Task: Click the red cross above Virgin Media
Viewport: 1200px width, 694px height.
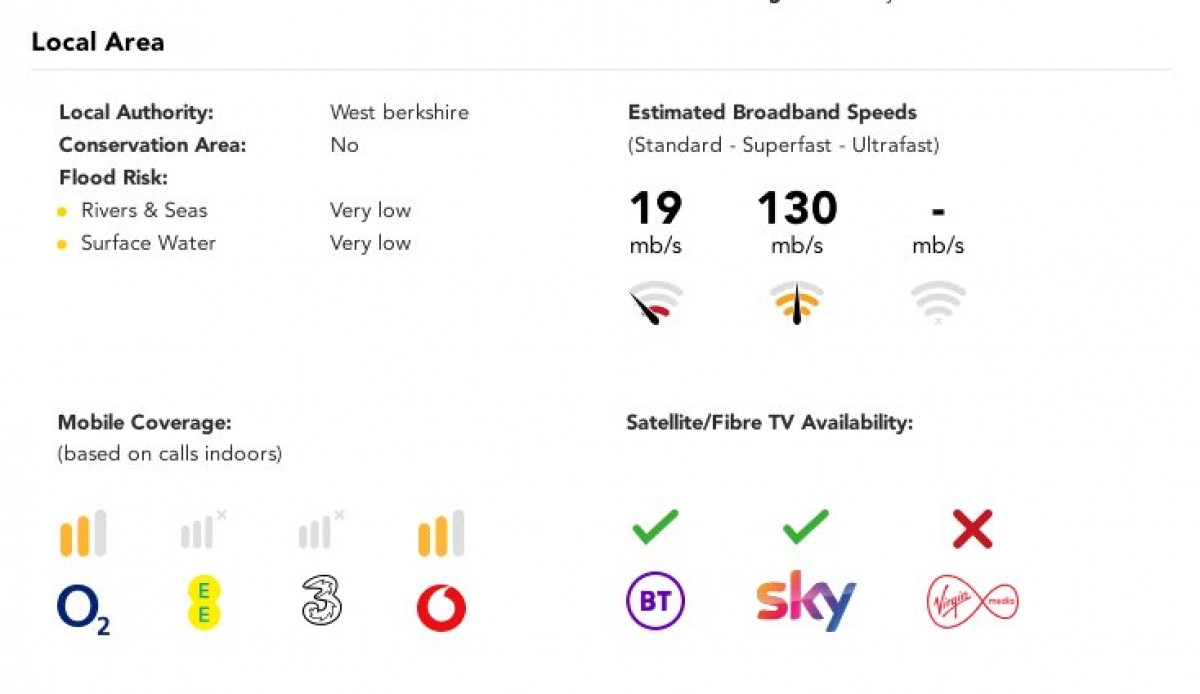Action: click(972, 529)
